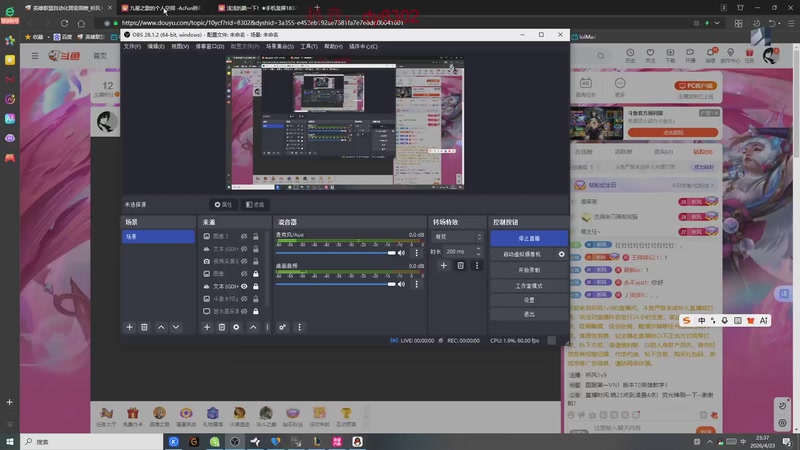800x450 pixels.
Task: Open OBS 设置 button
Action: tap(529, 300)
